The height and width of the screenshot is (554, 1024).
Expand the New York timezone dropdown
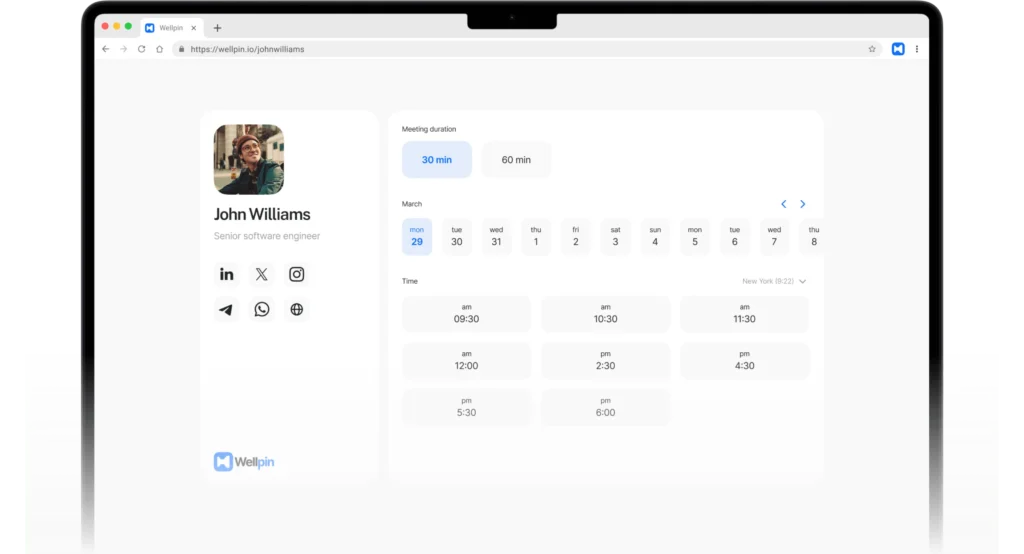coord(774,282)
